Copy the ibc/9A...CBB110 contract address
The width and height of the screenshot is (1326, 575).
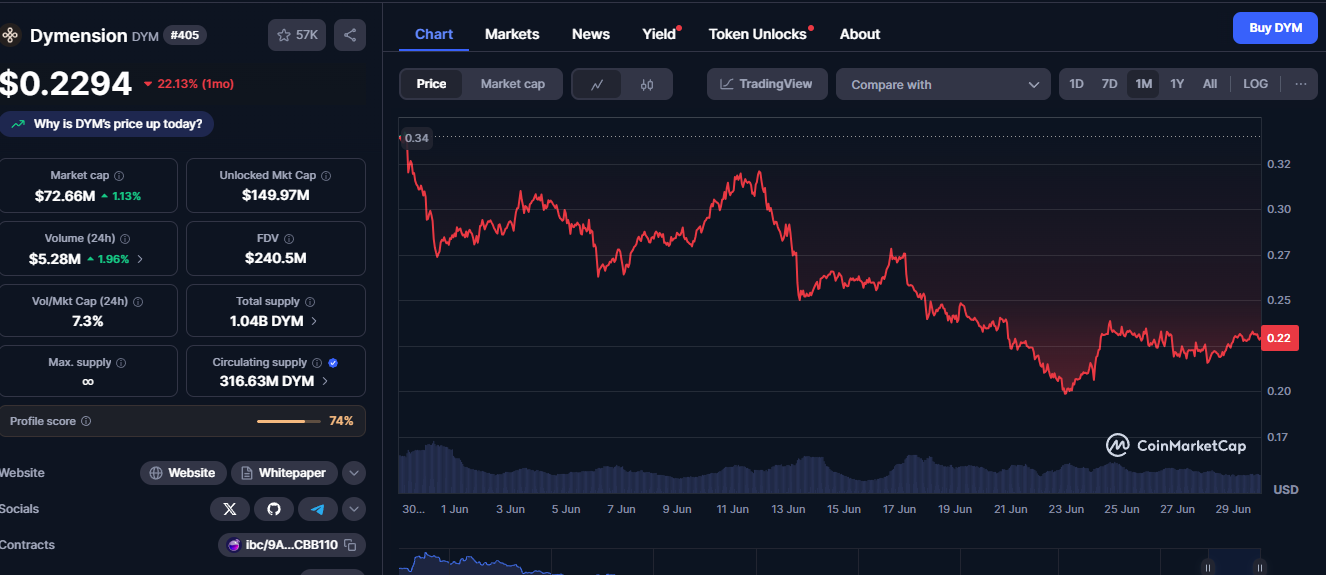350,545
